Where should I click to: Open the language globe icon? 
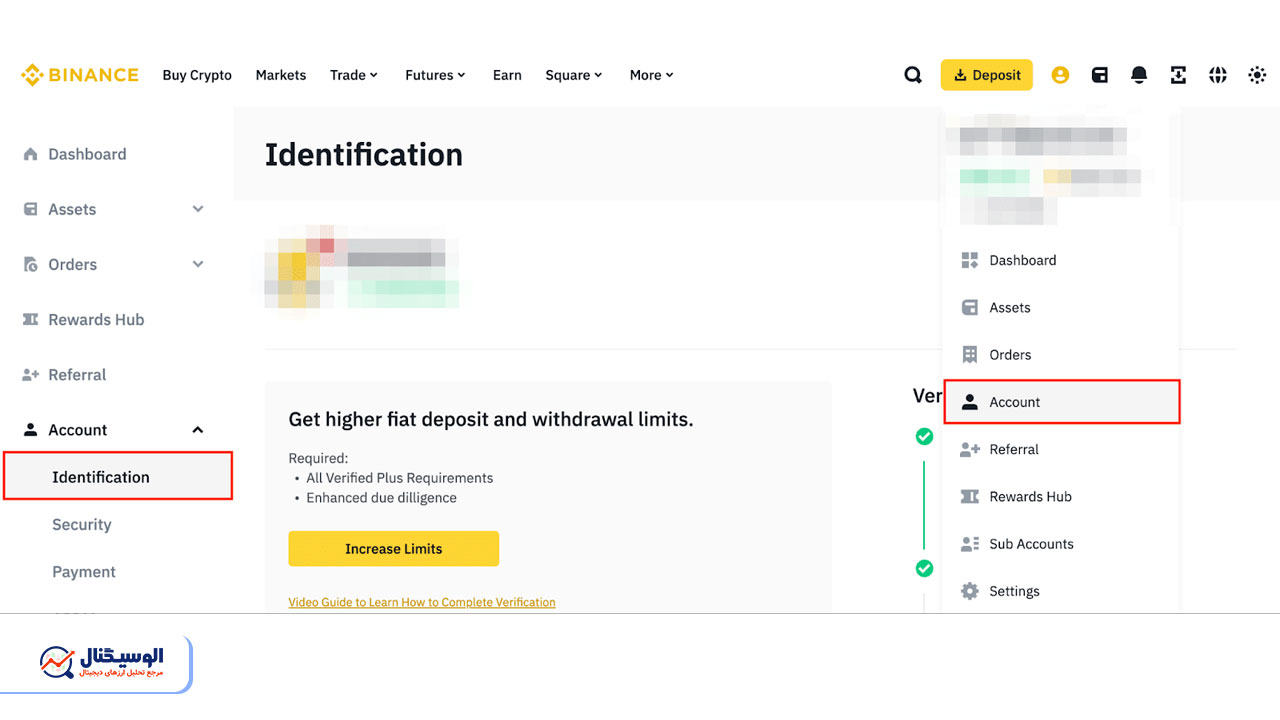point(1217,75)
